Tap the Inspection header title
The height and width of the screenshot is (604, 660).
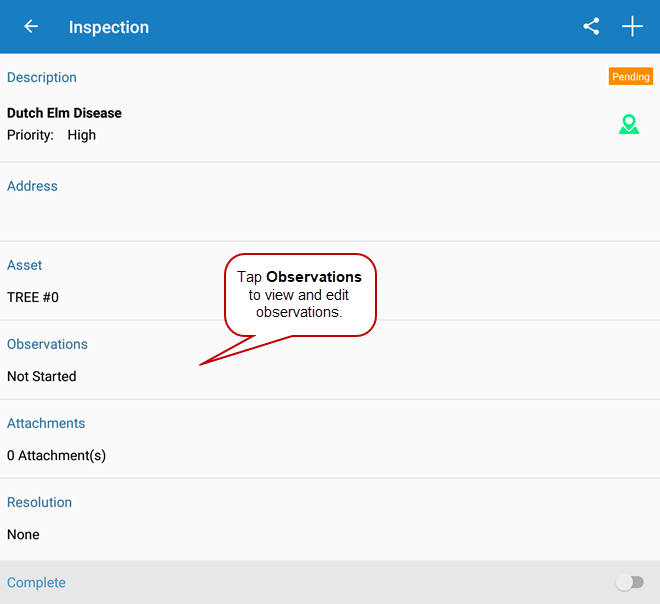(x=108, y=27)
